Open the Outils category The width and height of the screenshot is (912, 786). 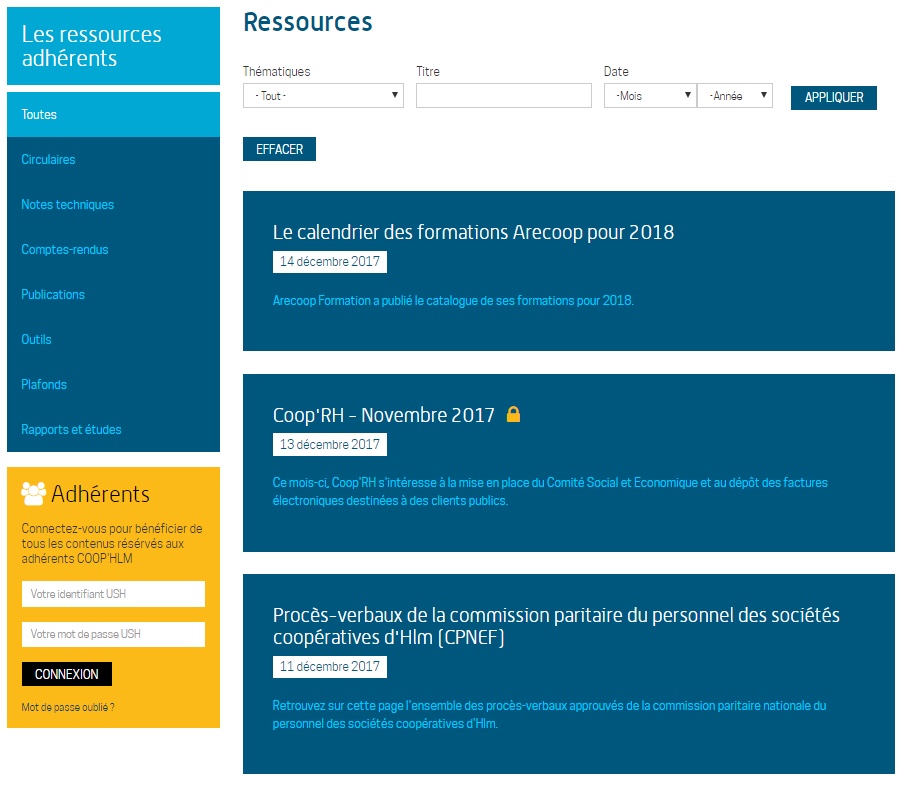click(36, 339)
